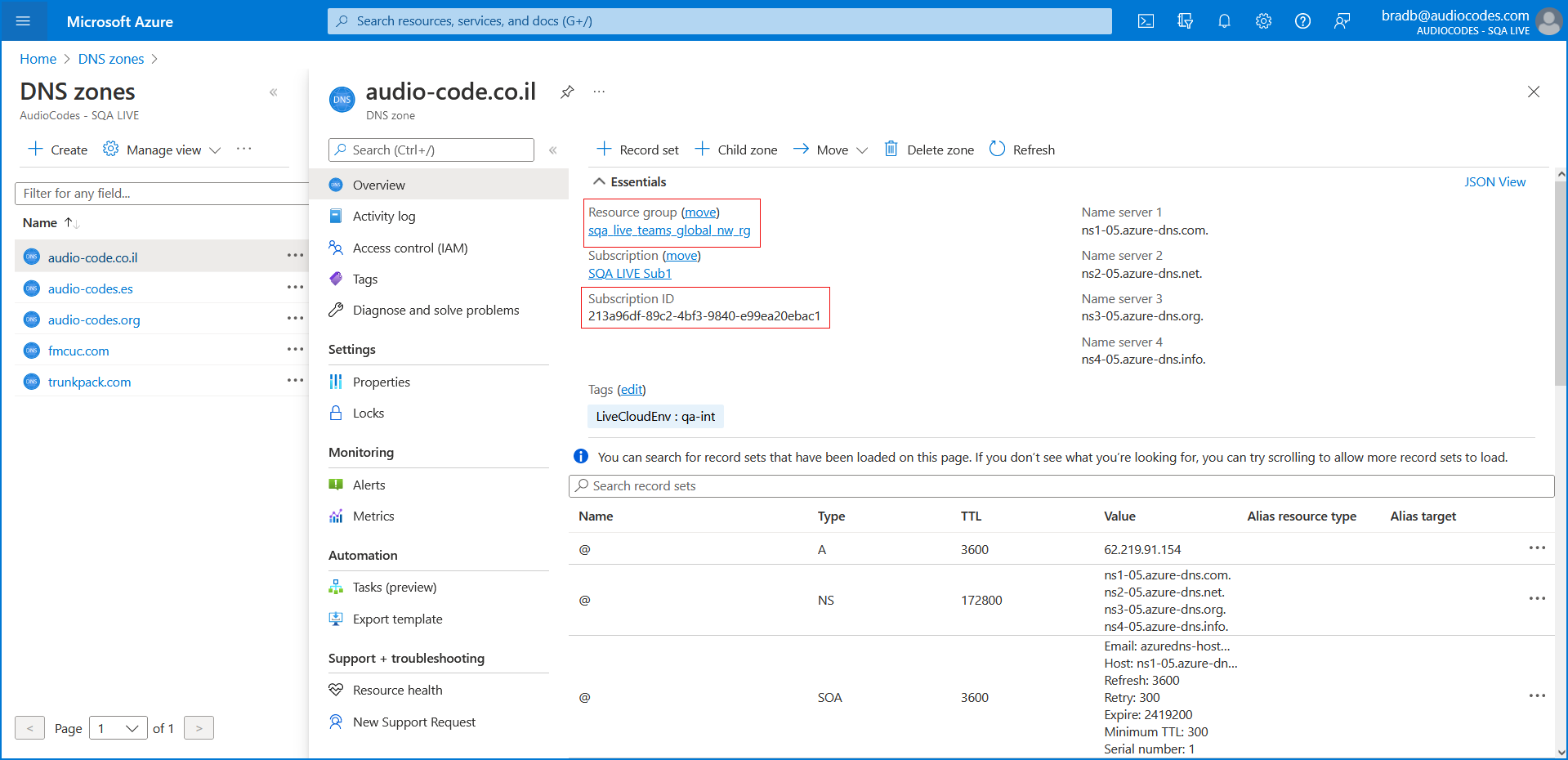Viewport: 1568px width, 760px height.
Task: Go to next page of DNS zones
Action: (x=199, y=728)
